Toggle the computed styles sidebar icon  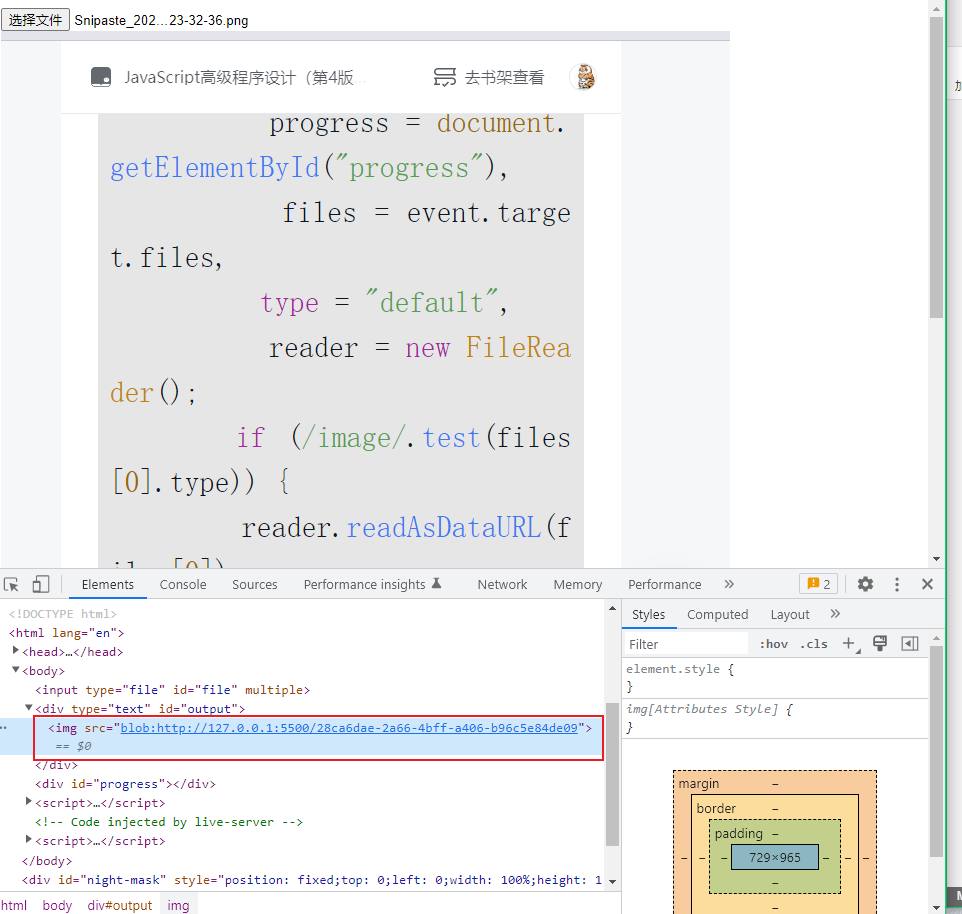(x=910, y=643)
